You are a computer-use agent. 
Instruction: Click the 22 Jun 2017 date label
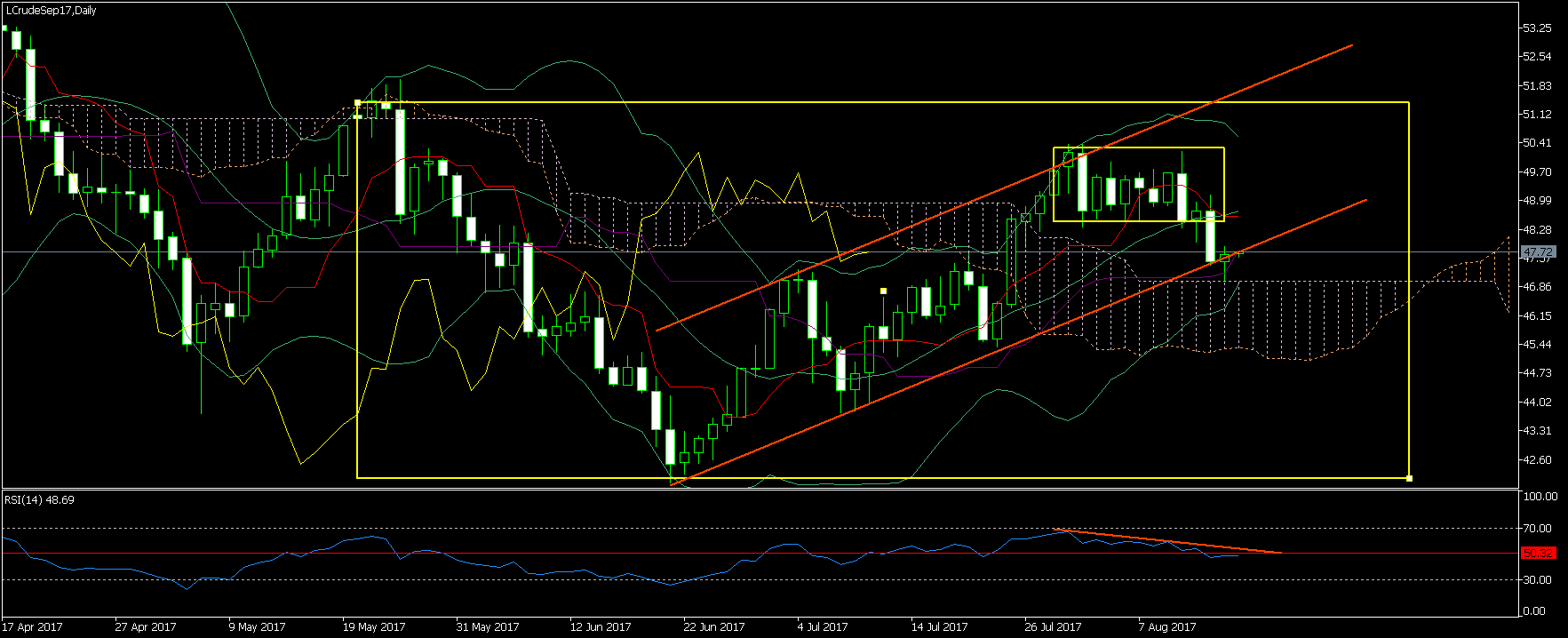click(x=714, y=627)
